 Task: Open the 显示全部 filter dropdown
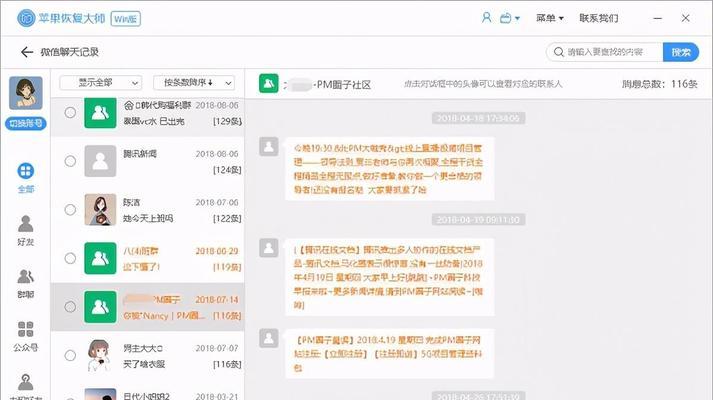(x=100, y=83)
